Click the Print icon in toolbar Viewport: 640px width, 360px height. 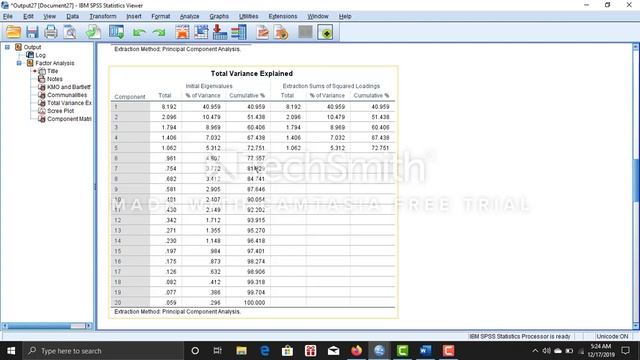(x=51, y=32)
